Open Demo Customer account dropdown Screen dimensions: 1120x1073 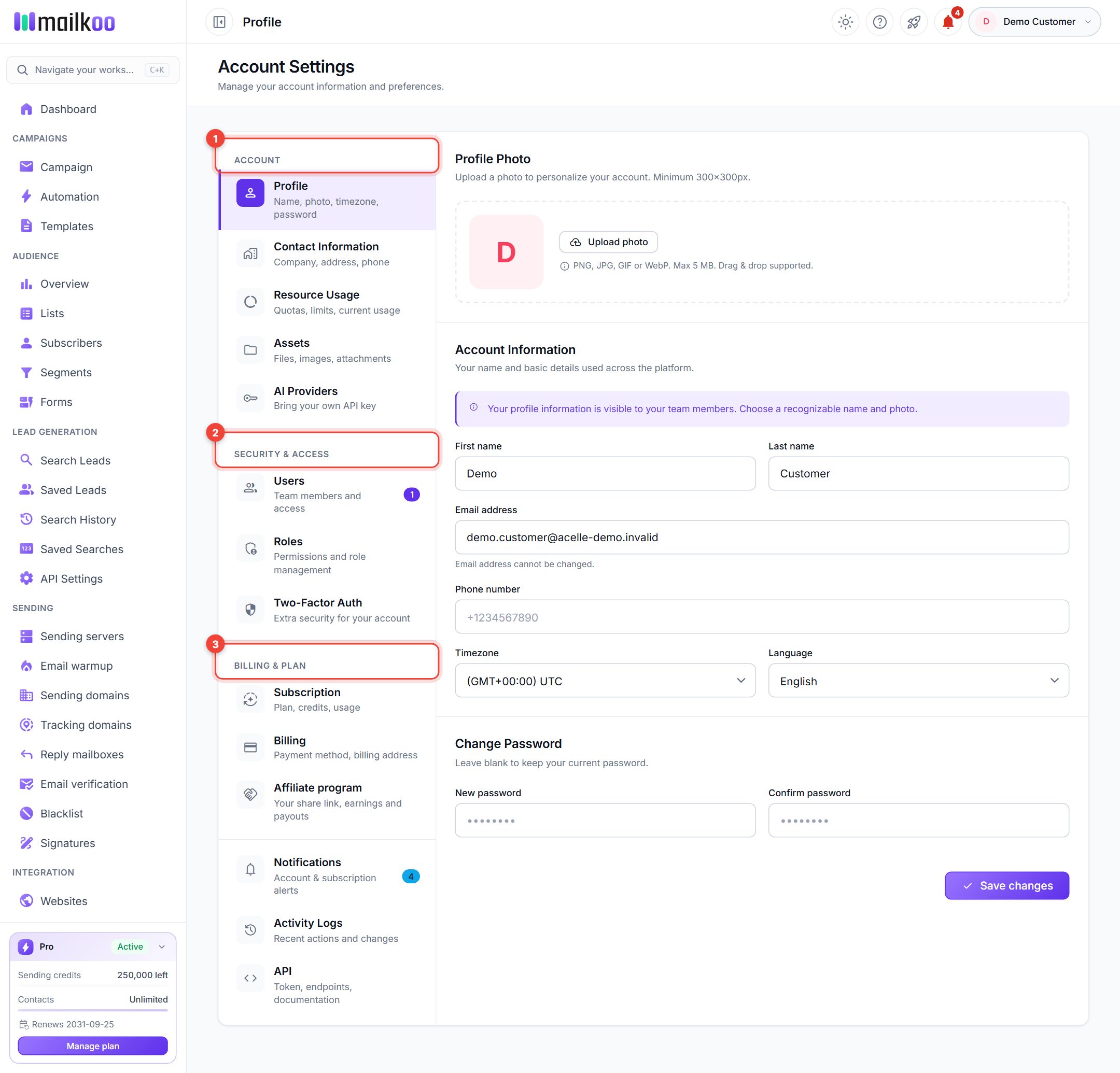[x=1034, y=22]
